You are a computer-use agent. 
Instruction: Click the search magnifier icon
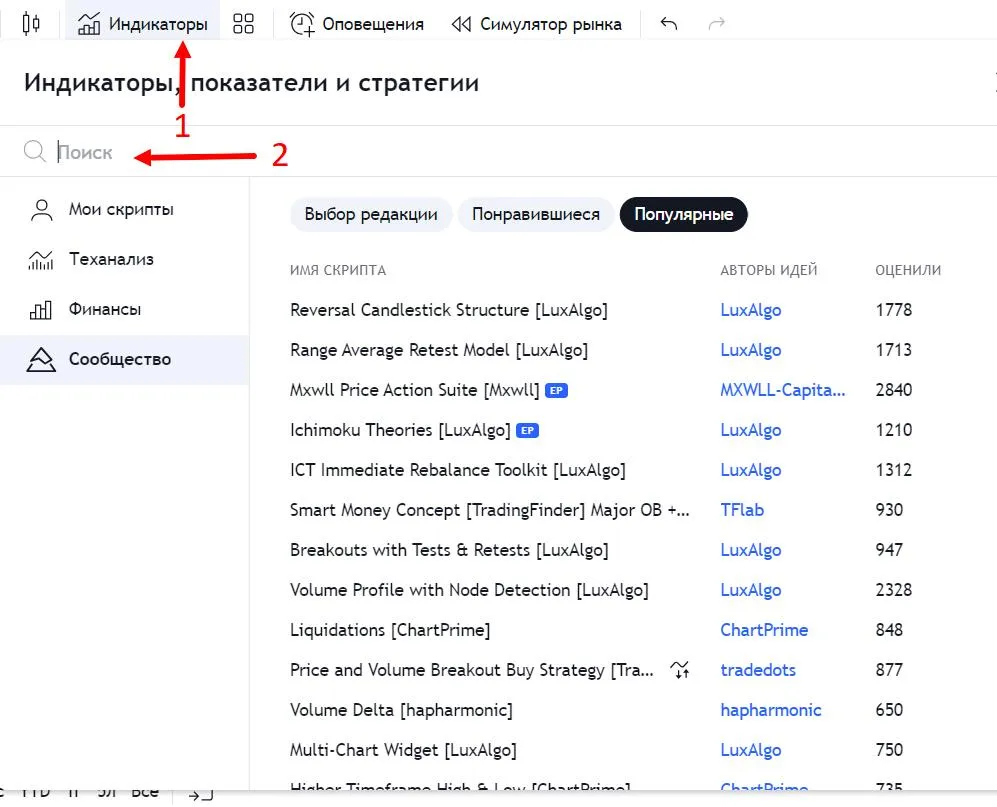[34, 151]
